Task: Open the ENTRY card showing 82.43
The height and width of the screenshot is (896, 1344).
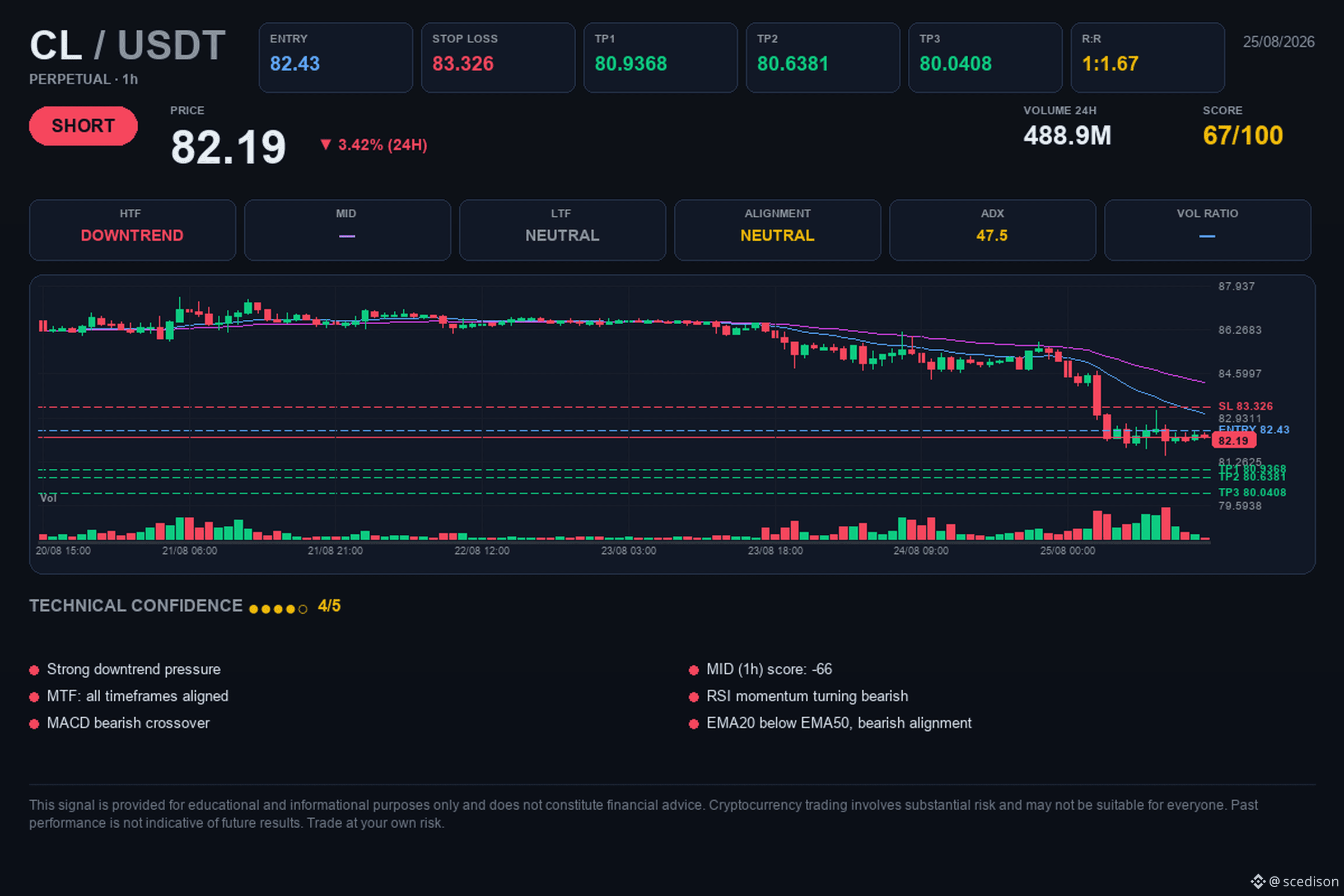Action: click(x=335, y=58)
